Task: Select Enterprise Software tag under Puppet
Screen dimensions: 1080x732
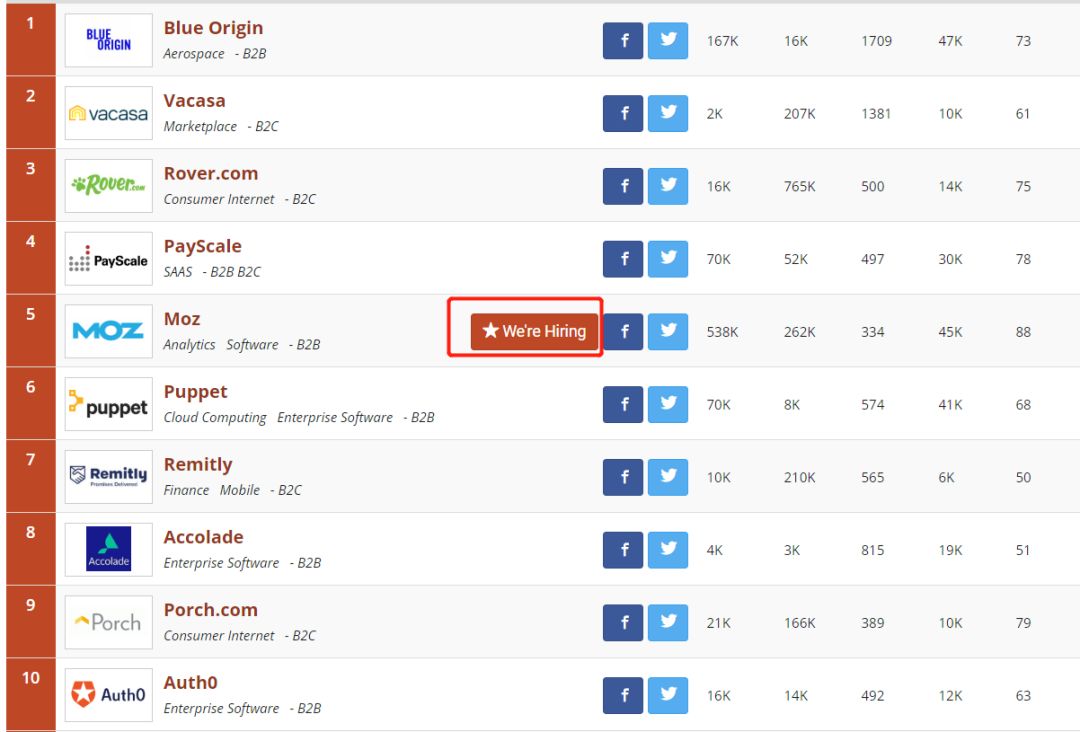Action: 335,418
